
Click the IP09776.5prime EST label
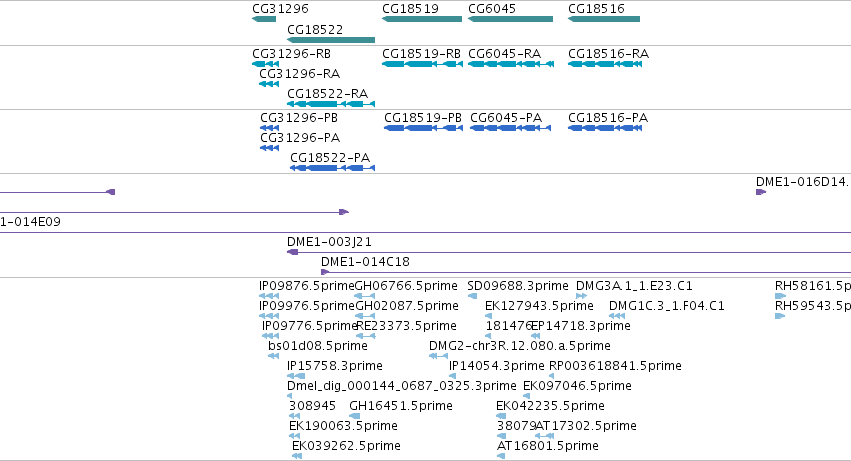(x=310, y=326)
